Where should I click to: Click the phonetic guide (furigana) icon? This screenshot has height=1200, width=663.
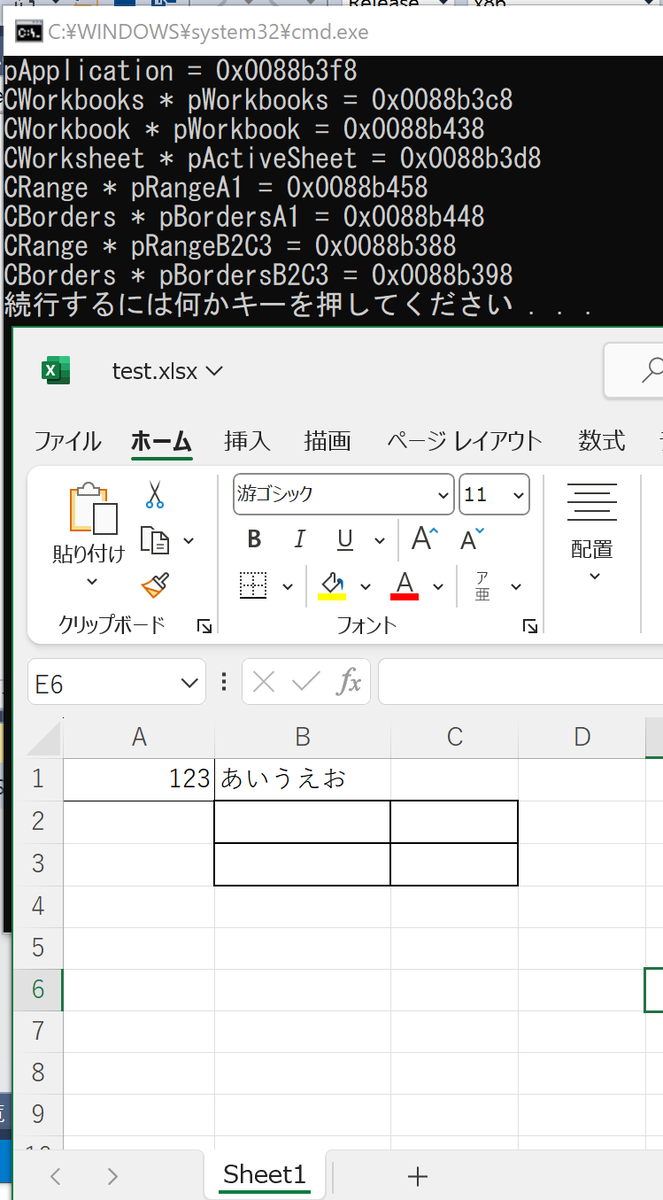coord(482,586)
